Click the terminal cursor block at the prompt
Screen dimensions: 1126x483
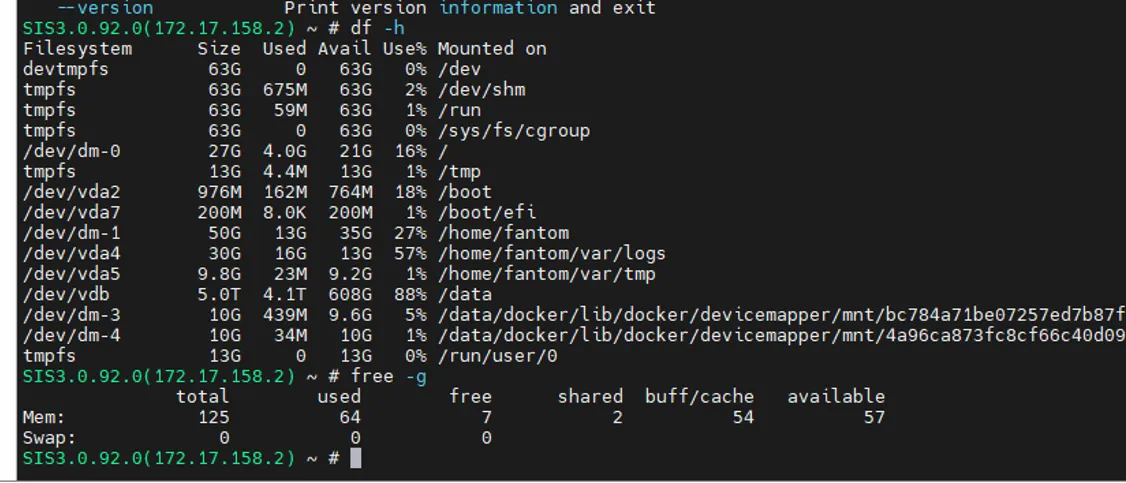tap(355, 458)
